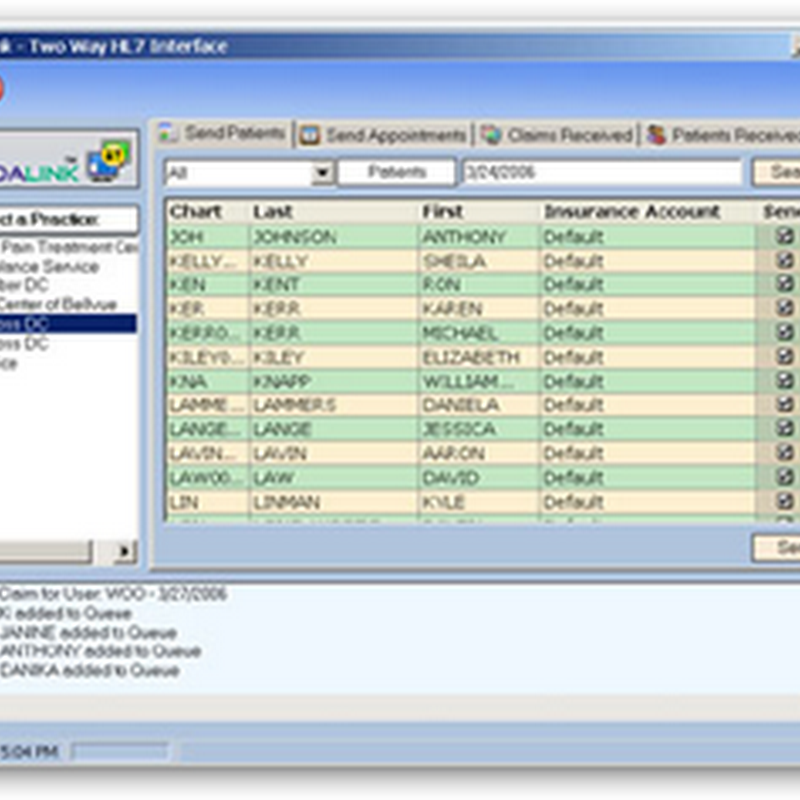Click the status bar progress bar

[x=120, y=752]
